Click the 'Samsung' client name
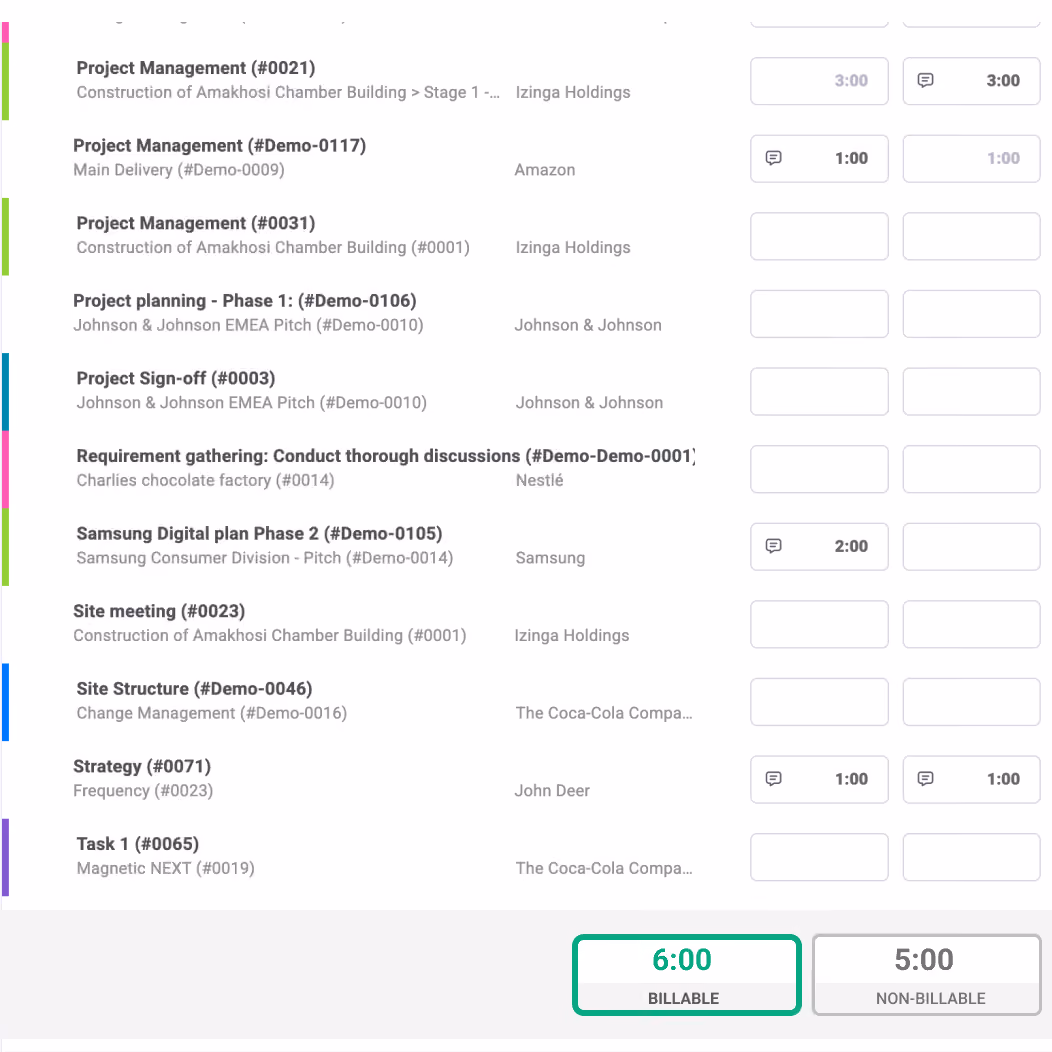1052x1052 pixels. [x=550, y=558]
